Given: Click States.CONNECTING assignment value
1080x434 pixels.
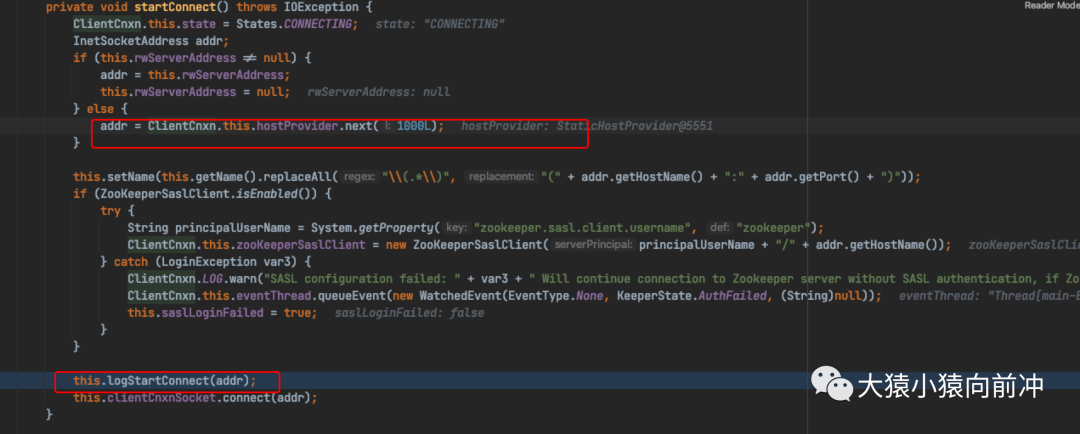Looking at the screenshot, I should point(295,24).
